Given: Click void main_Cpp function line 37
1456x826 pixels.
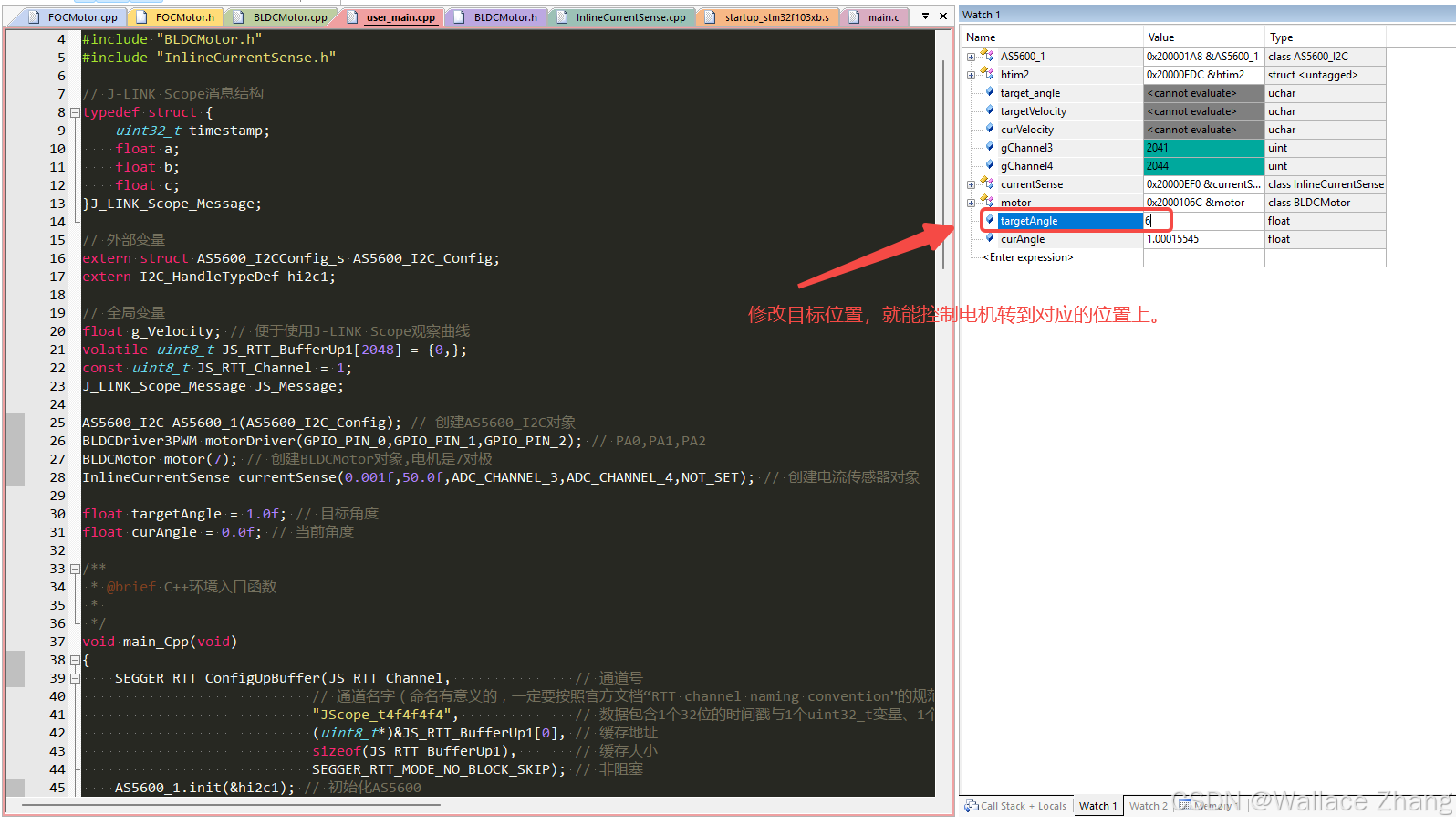Looking at the screenshot, I should coord(160,642).
